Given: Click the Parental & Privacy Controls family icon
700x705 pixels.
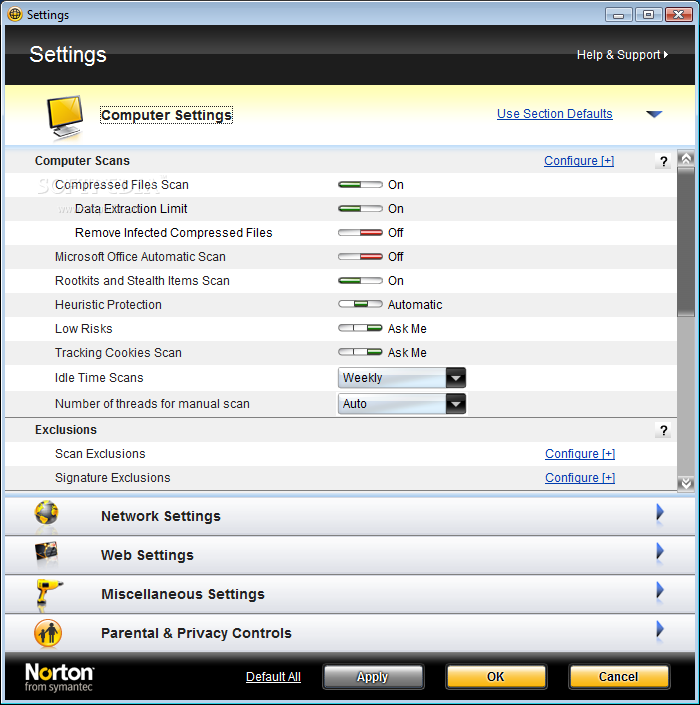Looking at the screenshot, I should point(48,633).
